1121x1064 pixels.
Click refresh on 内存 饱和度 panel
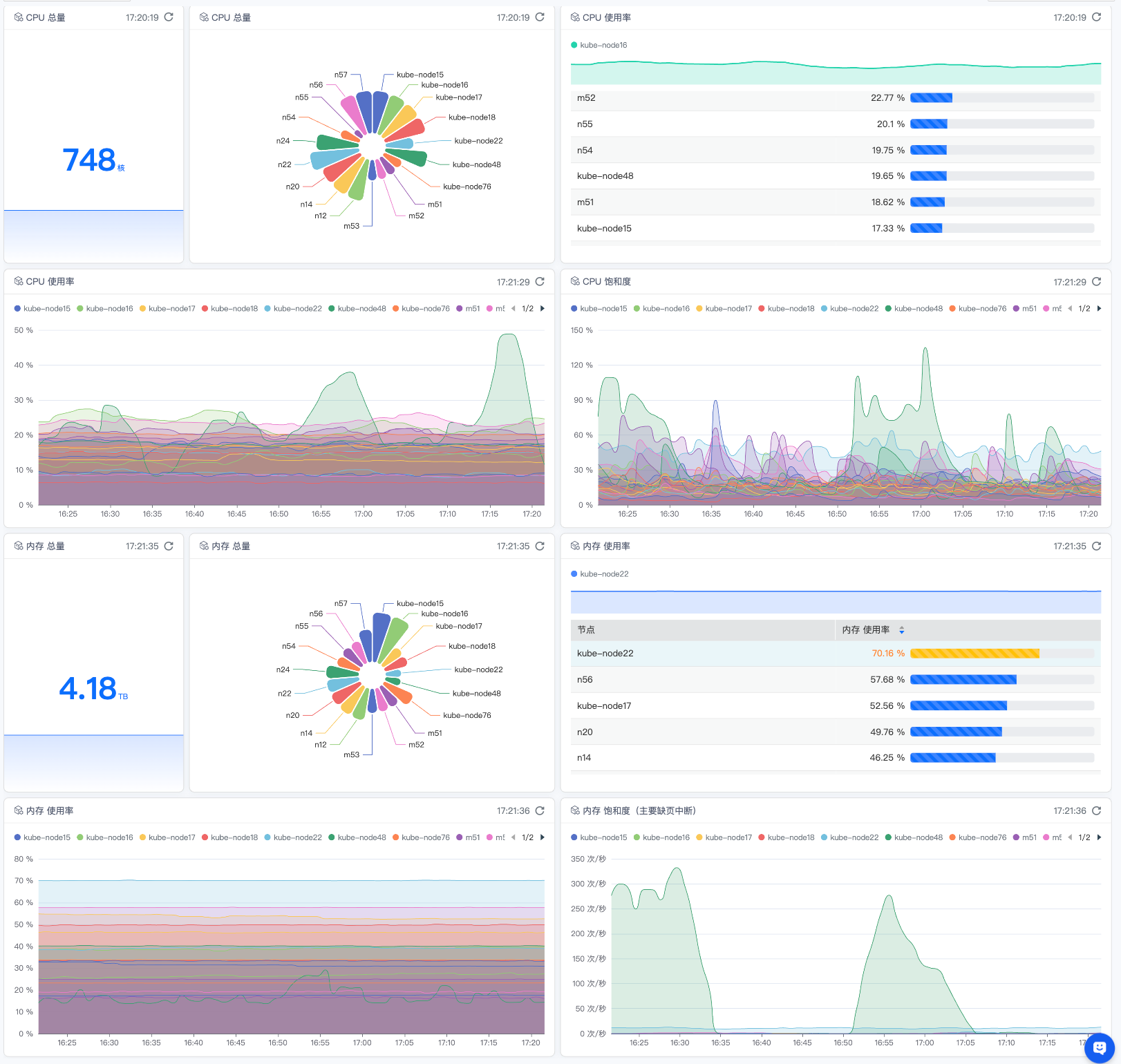(1096, 810)
